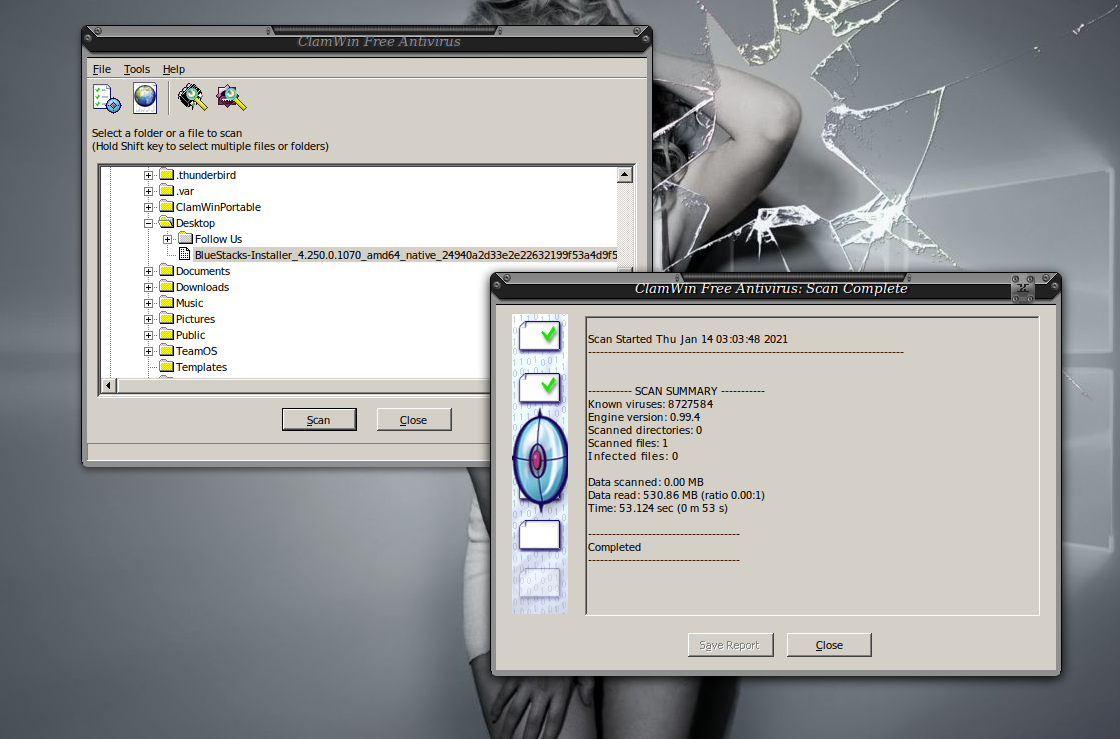Click the Scan selected files toolbar icon
The image size is (1120, 739).
point(231,98)
